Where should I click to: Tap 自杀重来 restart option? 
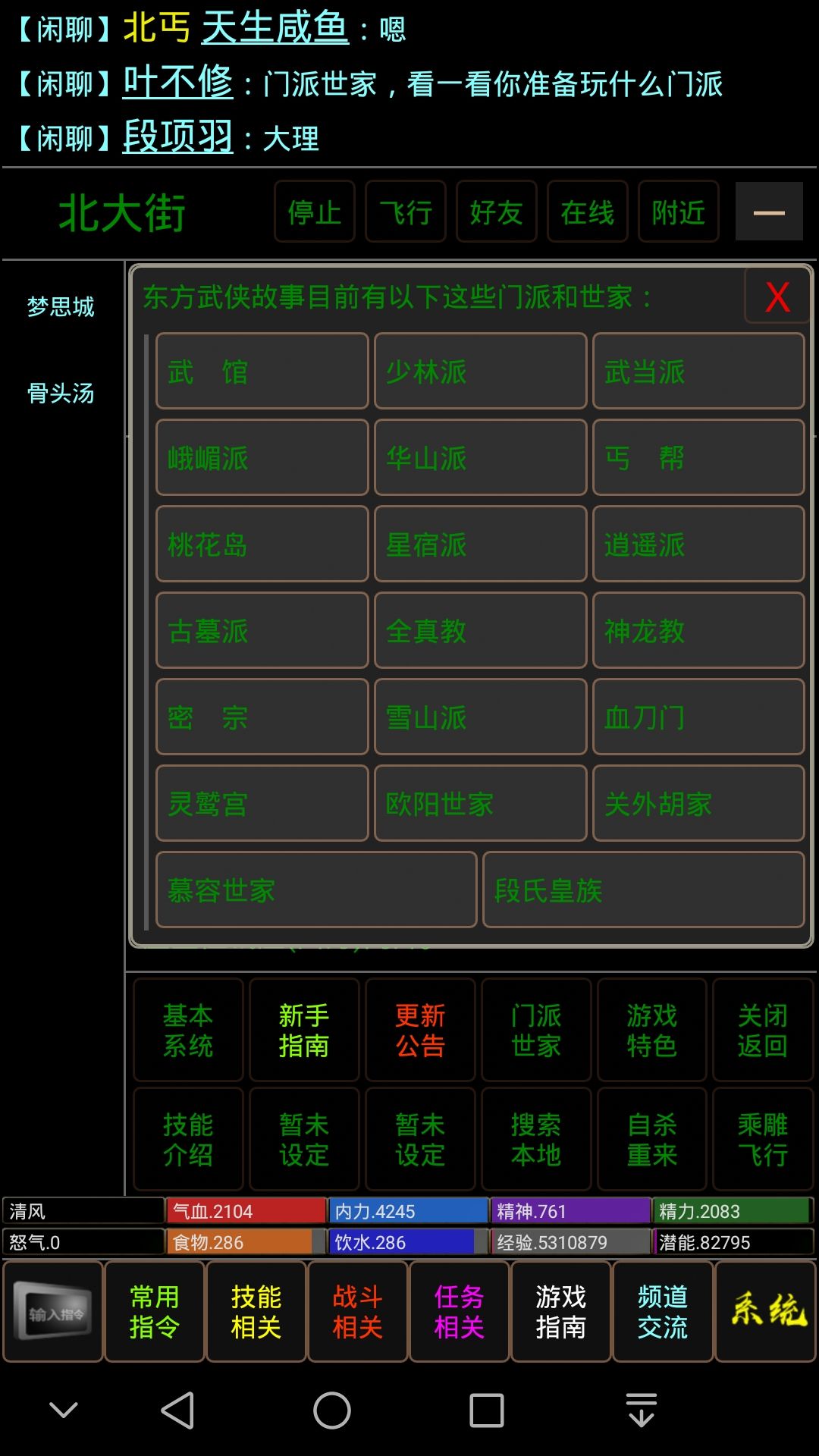(652, 1139)
